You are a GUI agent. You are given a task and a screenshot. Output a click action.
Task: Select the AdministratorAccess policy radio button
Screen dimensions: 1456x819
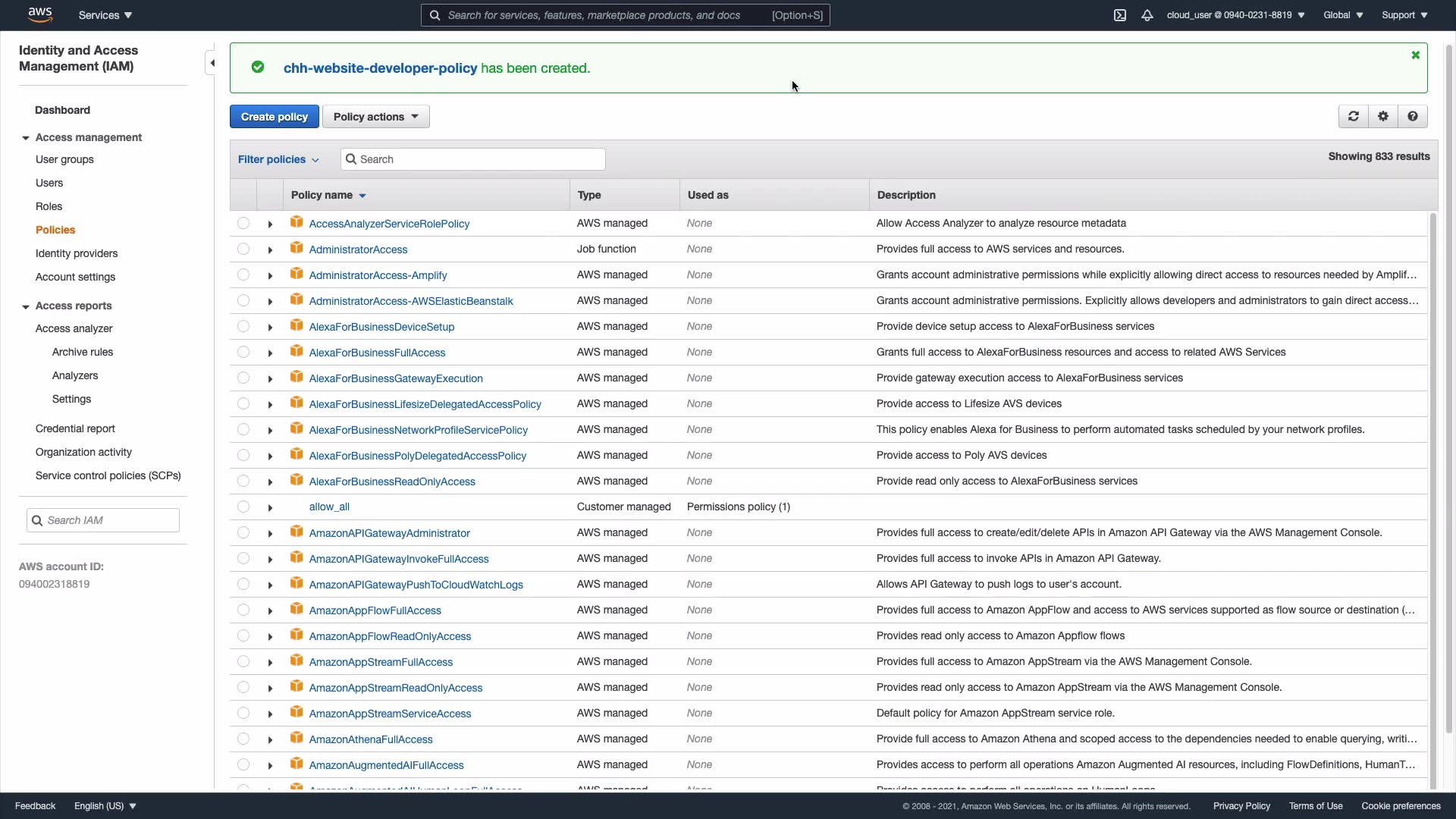(243, 249)
